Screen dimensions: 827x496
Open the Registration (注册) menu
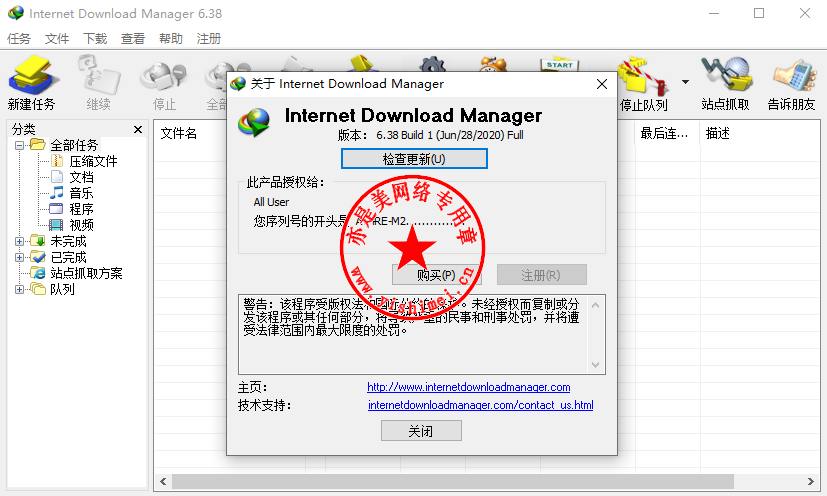click(x=208, y=39)
